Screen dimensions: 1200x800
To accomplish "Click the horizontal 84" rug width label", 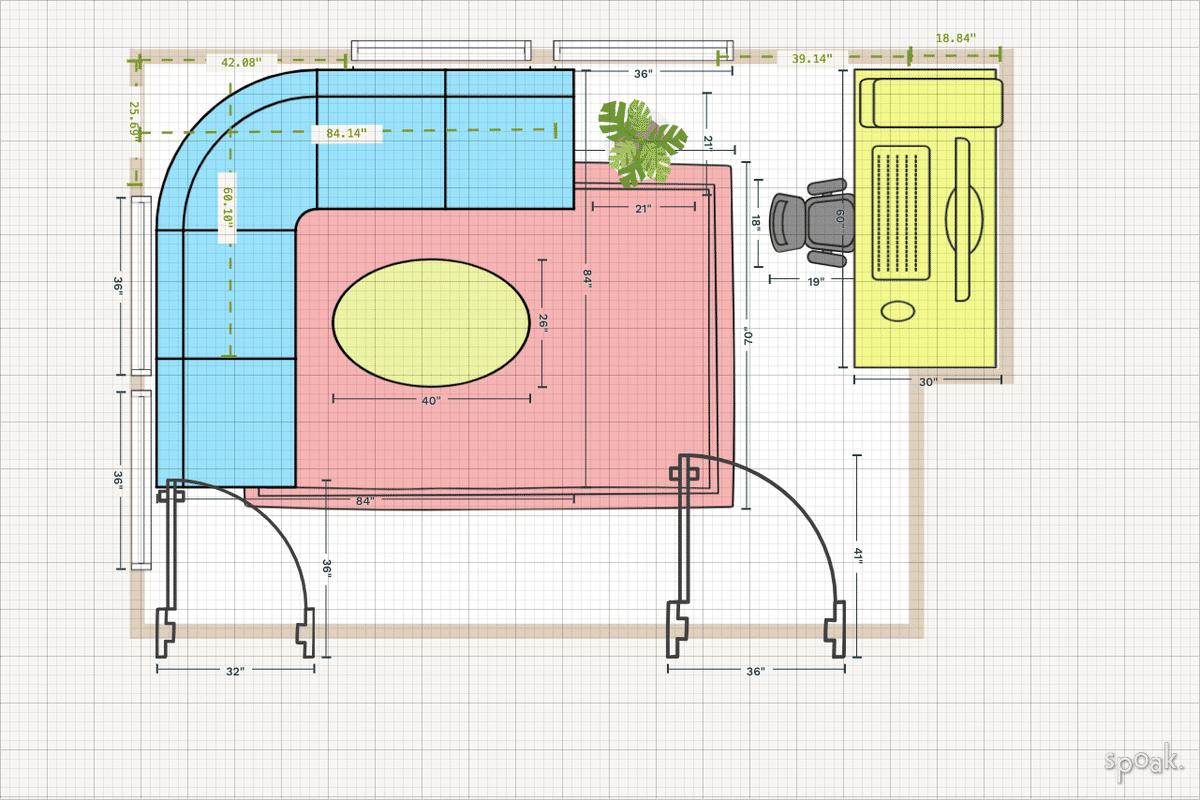I will tap(364, 500).
